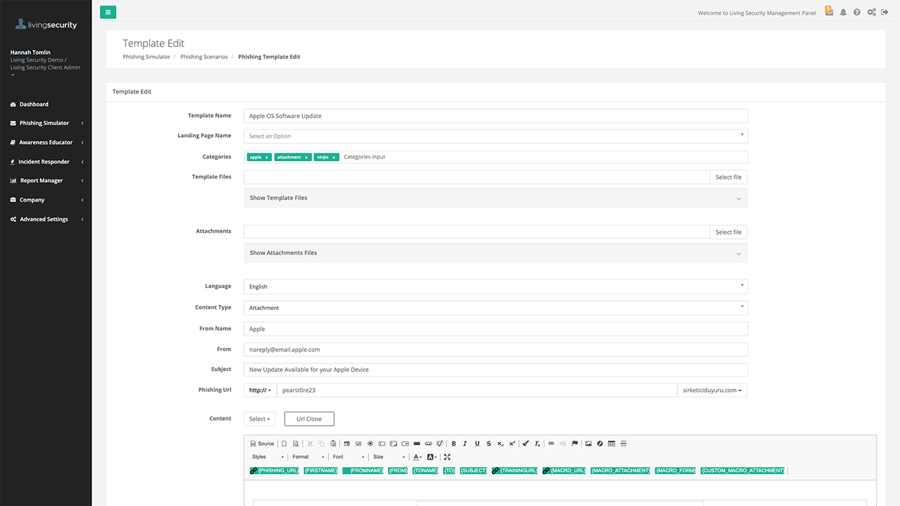Insert a link with chain icon

[x=551, y=443]
